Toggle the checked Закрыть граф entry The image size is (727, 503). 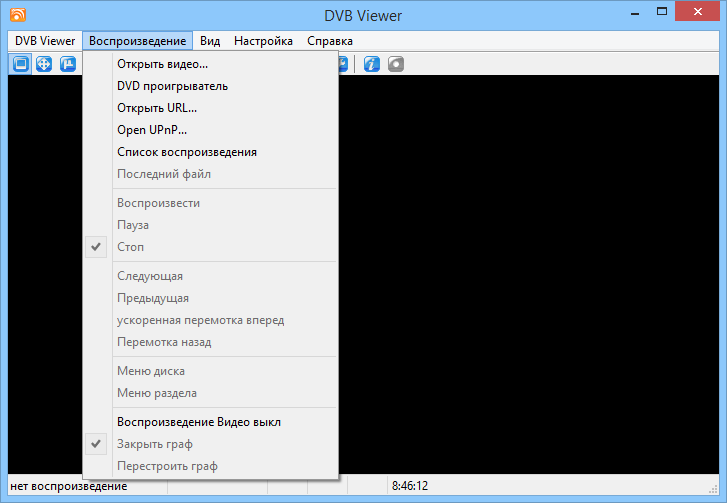click(x=210, y=444)
